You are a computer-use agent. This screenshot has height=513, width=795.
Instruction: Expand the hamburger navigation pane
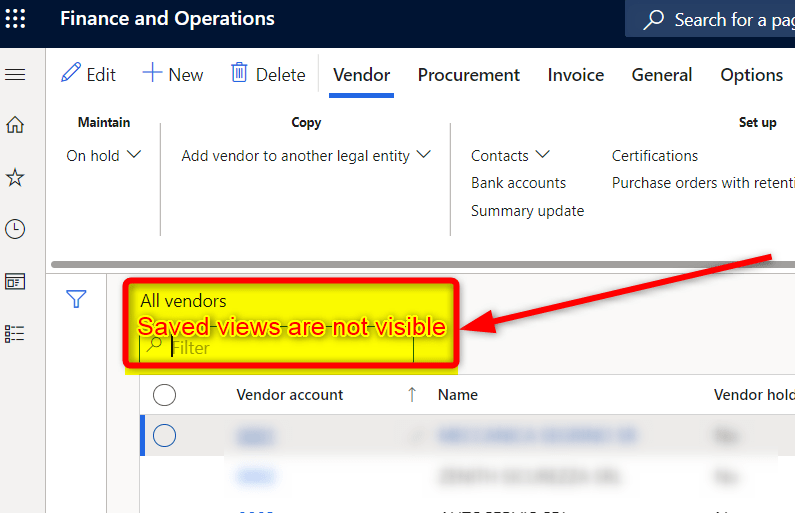[x=15, y=75]
